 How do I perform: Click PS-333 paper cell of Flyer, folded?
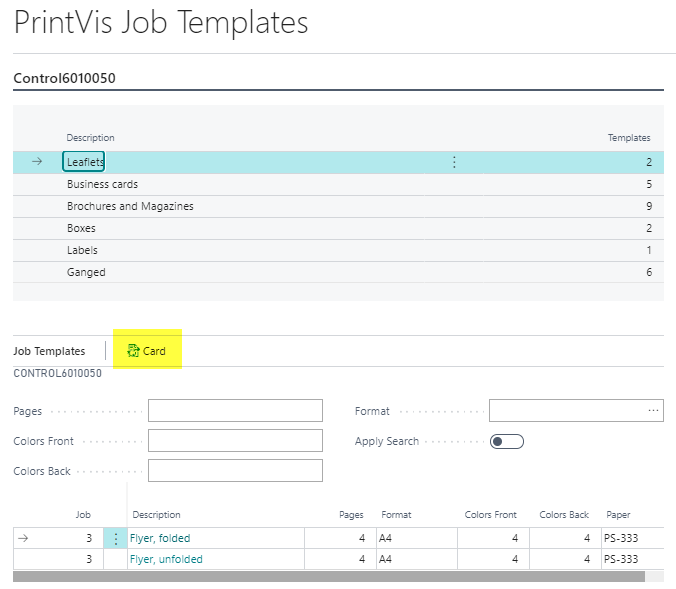tap(632, 538)
